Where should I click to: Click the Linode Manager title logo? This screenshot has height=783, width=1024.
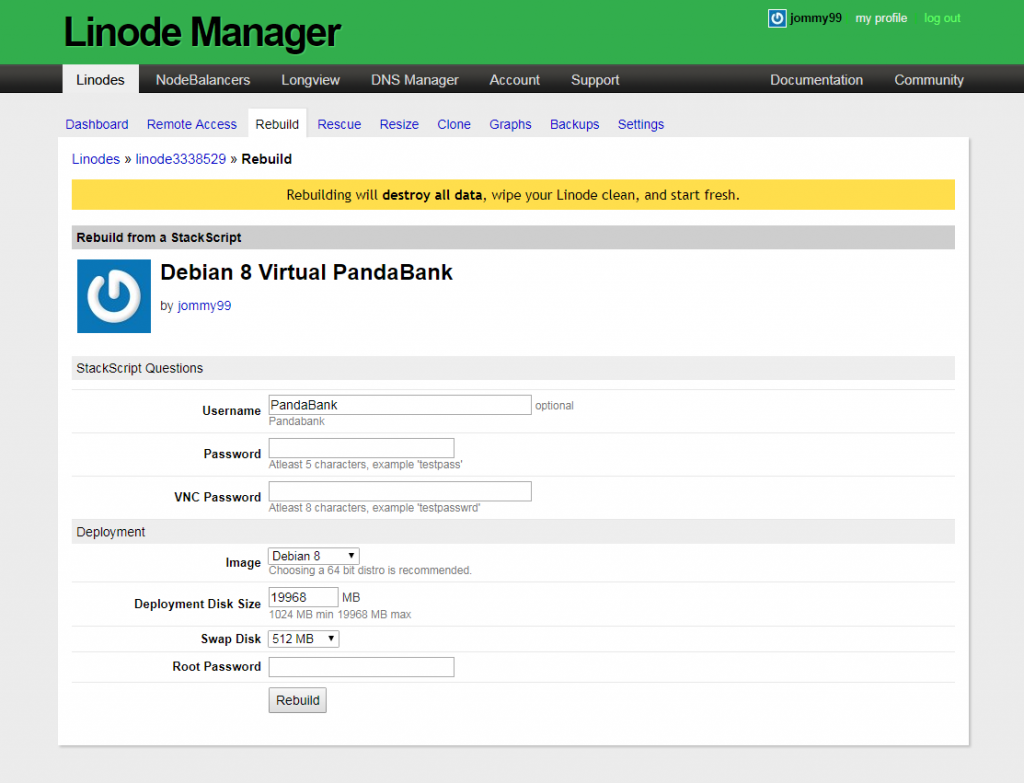(x=202, y=32)
